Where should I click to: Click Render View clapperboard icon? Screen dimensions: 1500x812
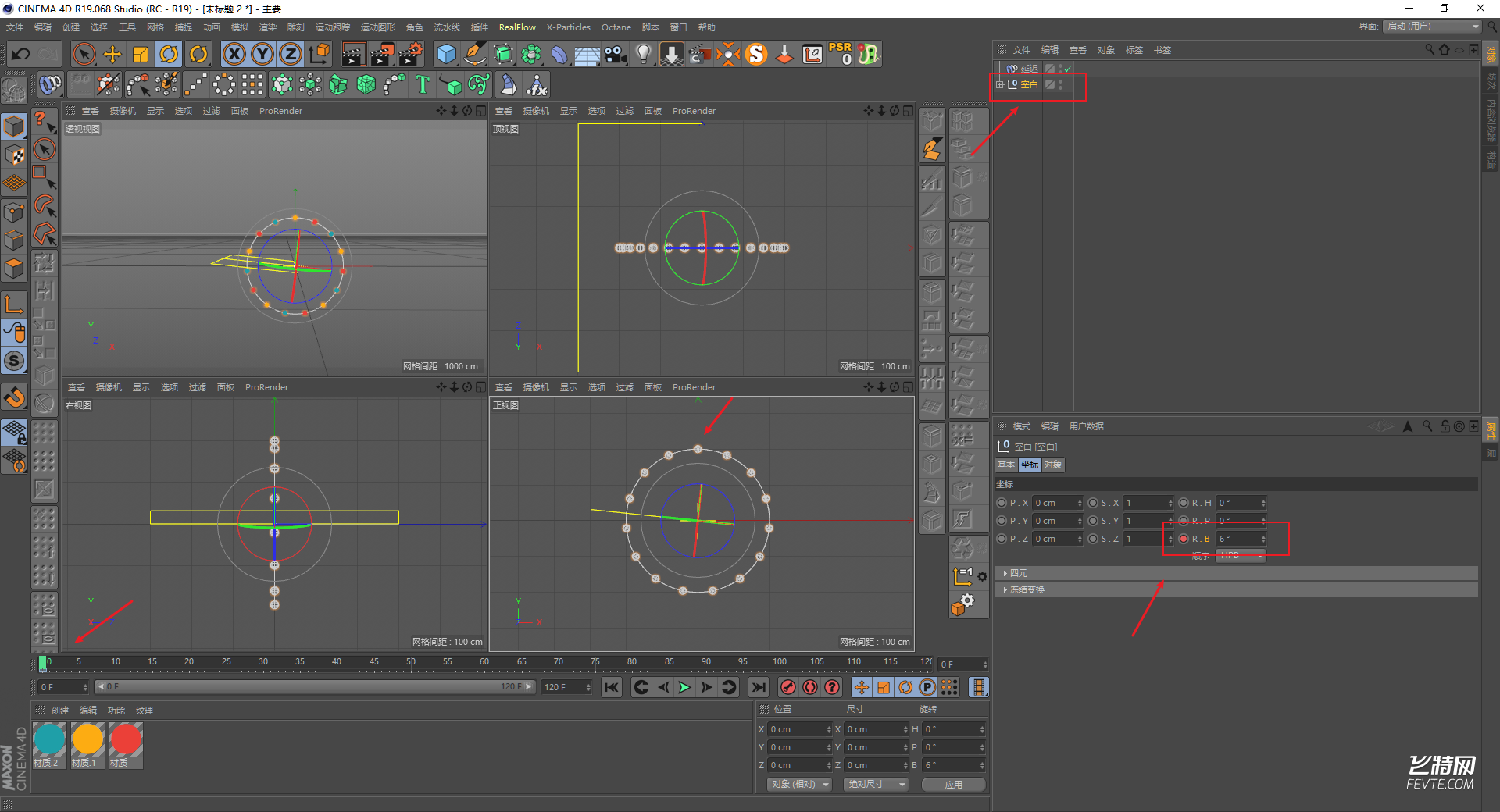353,54
